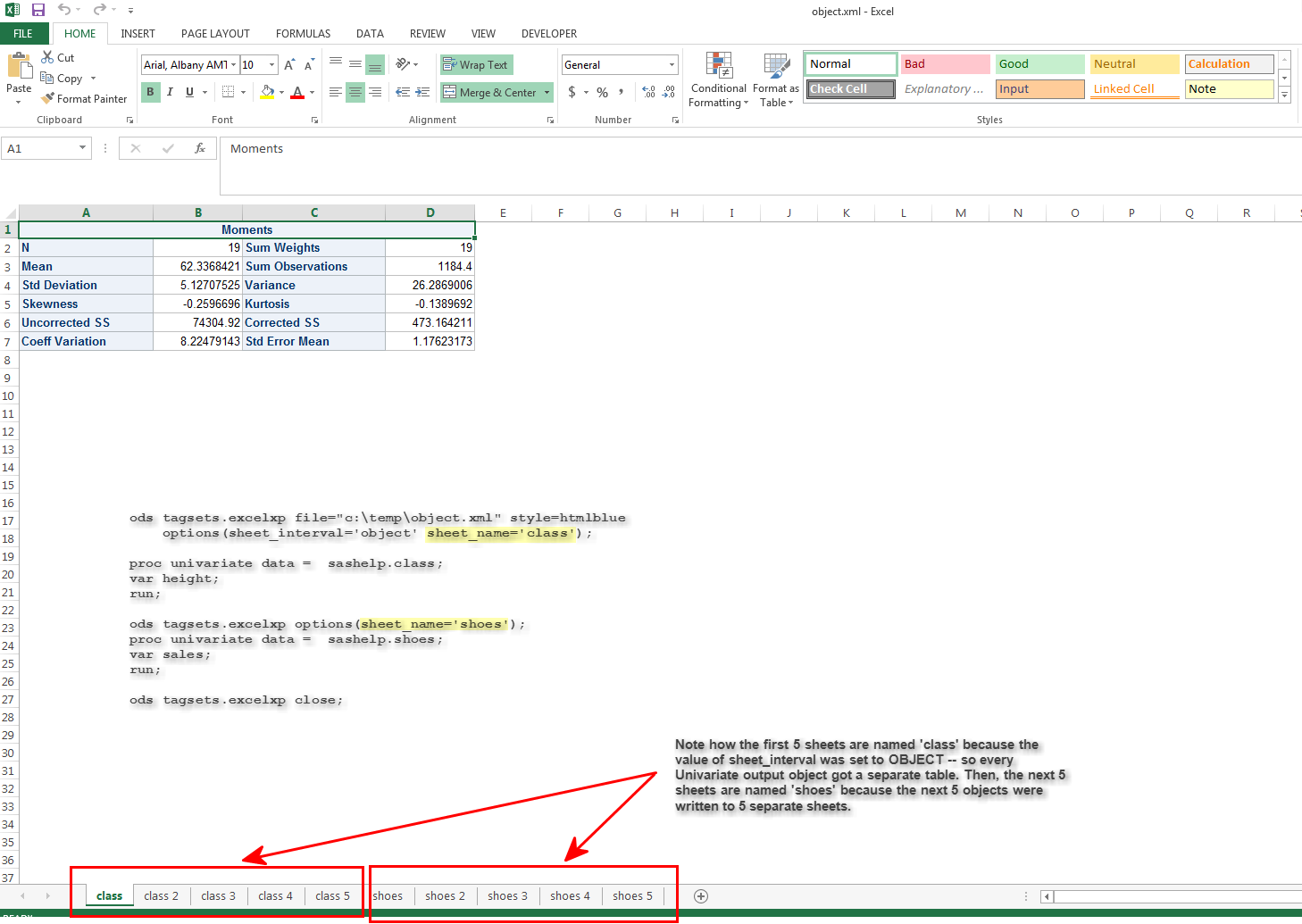This screenshot has height=924, width=1302.
Task: Add a new sheet with plus icon
Action: (701, 896)
